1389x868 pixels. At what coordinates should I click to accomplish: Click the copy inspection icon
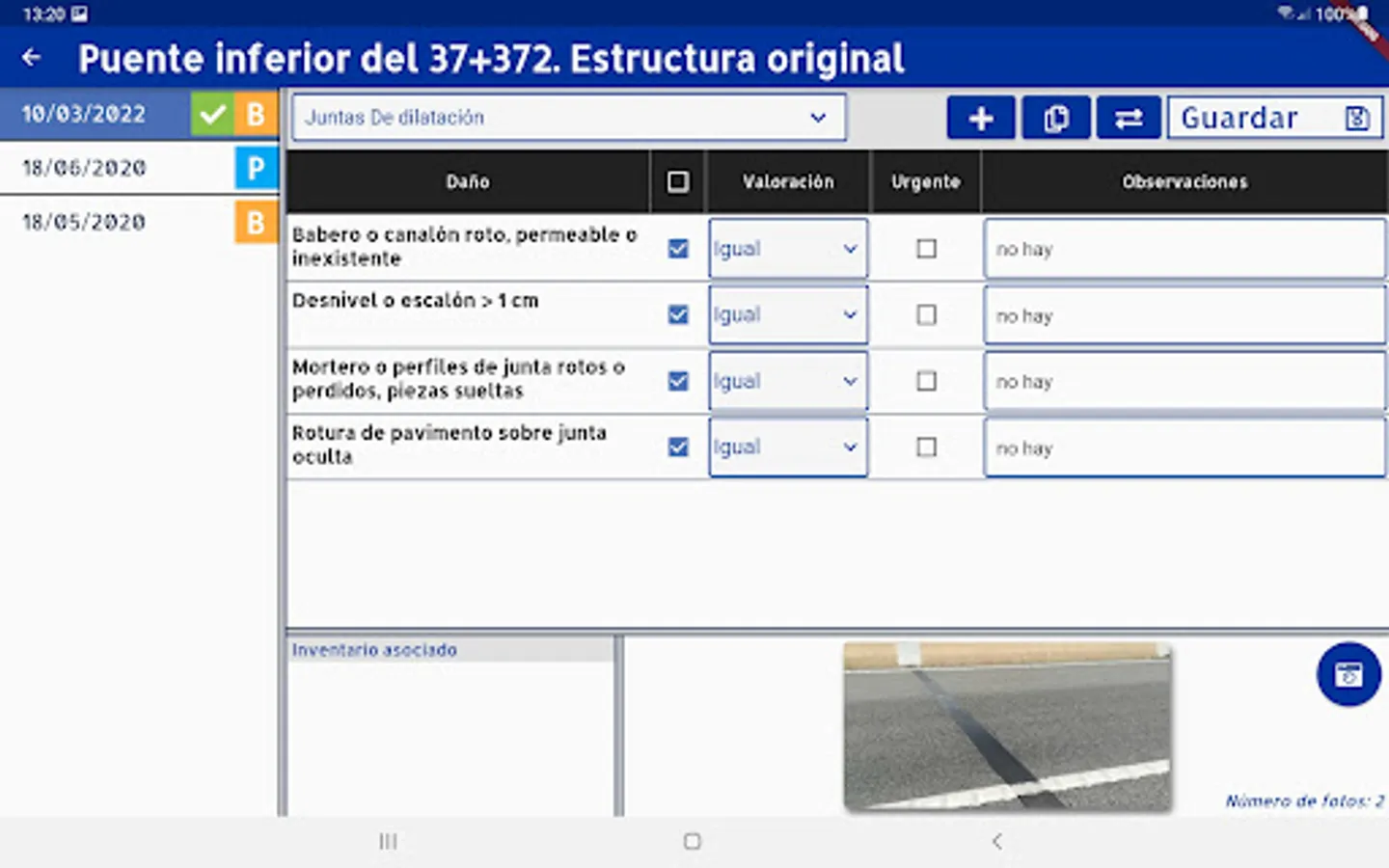tap(1055, 117)
